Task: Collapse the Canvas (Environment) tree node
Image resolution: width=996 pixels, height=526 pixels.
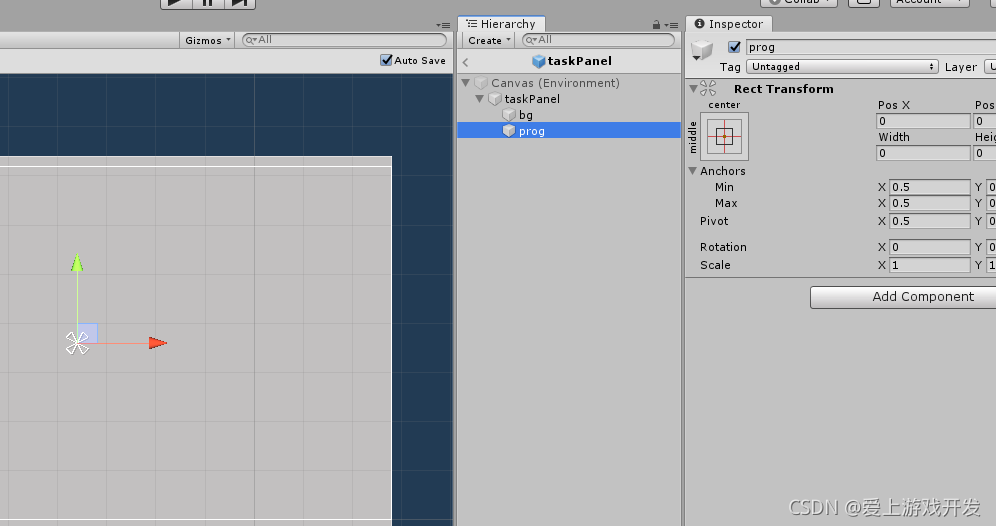Action: (466, 83)
